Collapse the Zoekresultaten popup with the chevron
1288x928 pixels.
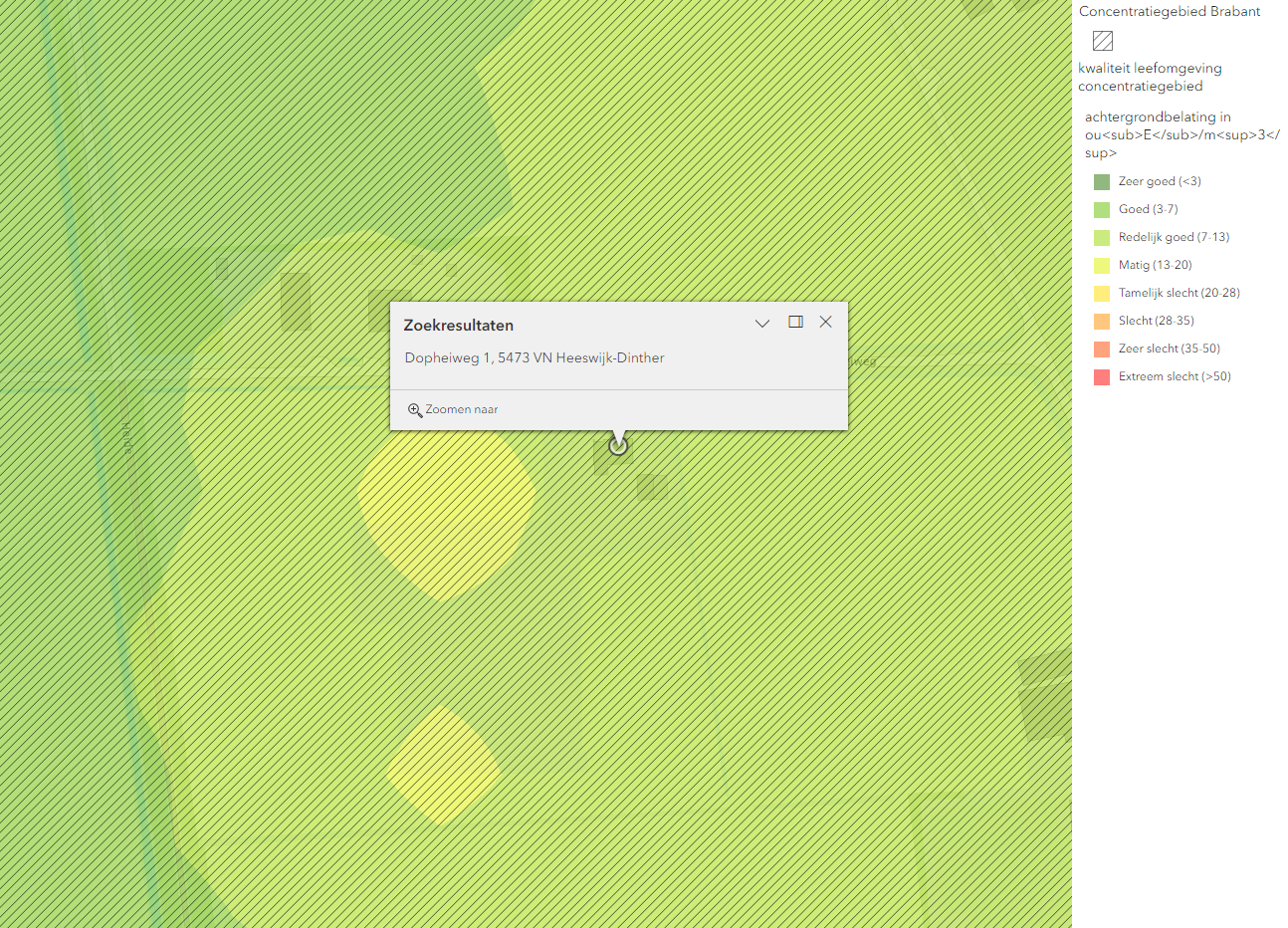(x=762, y=323)
